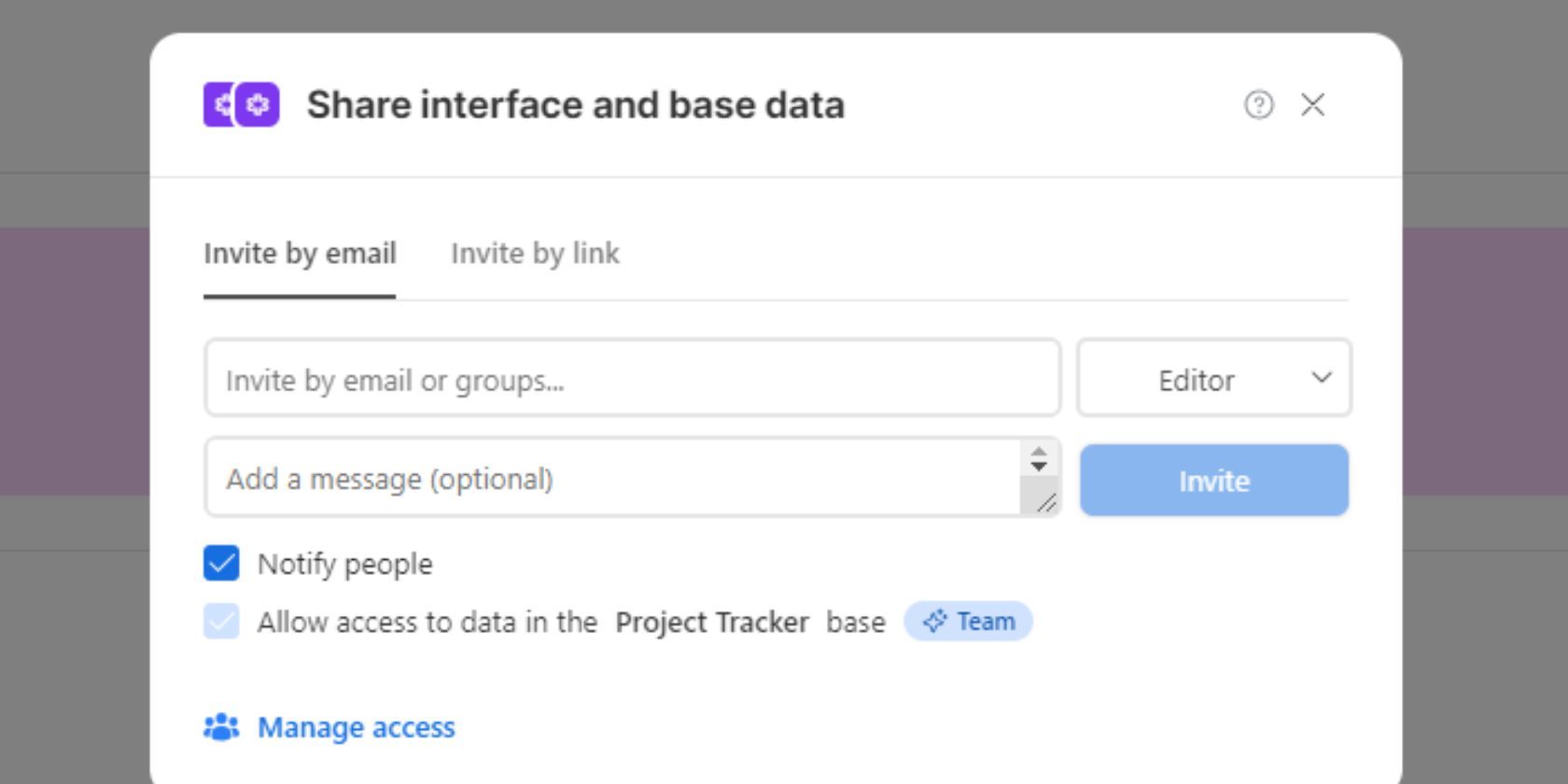The height and width of the screenshot is (784, 1568).
Task: Click the Team plan badge
Action: [x=969, y=622]
